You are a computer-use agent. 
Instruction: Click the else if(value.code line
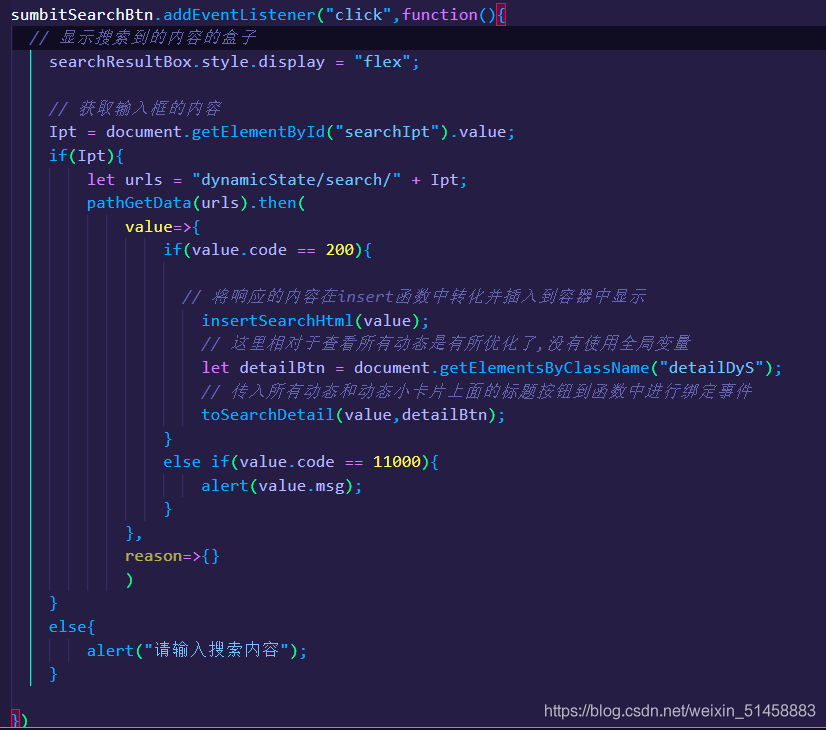point(301,462)
